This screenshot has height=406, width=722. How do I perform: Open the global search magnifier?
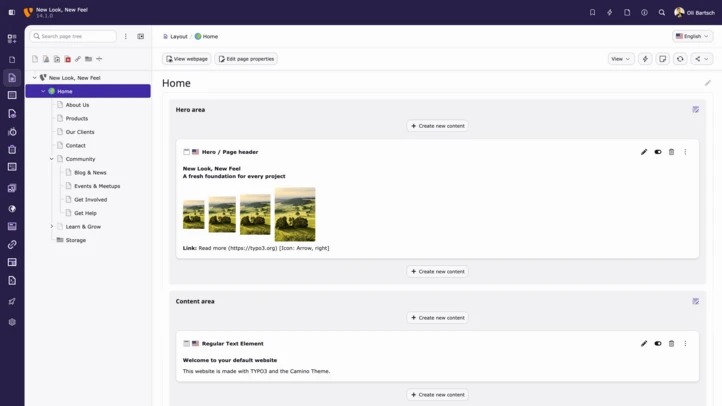tap(662, 12)
